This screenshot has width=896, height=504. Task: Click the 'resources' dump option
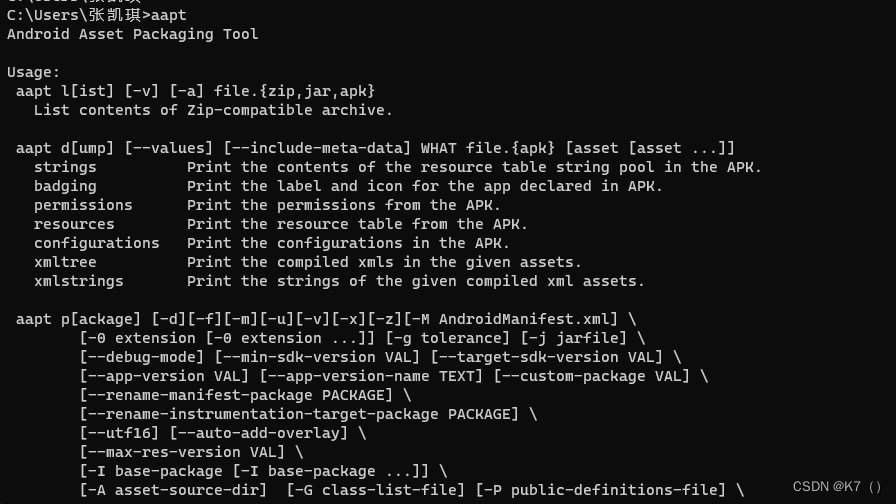[x=74, y=224]
